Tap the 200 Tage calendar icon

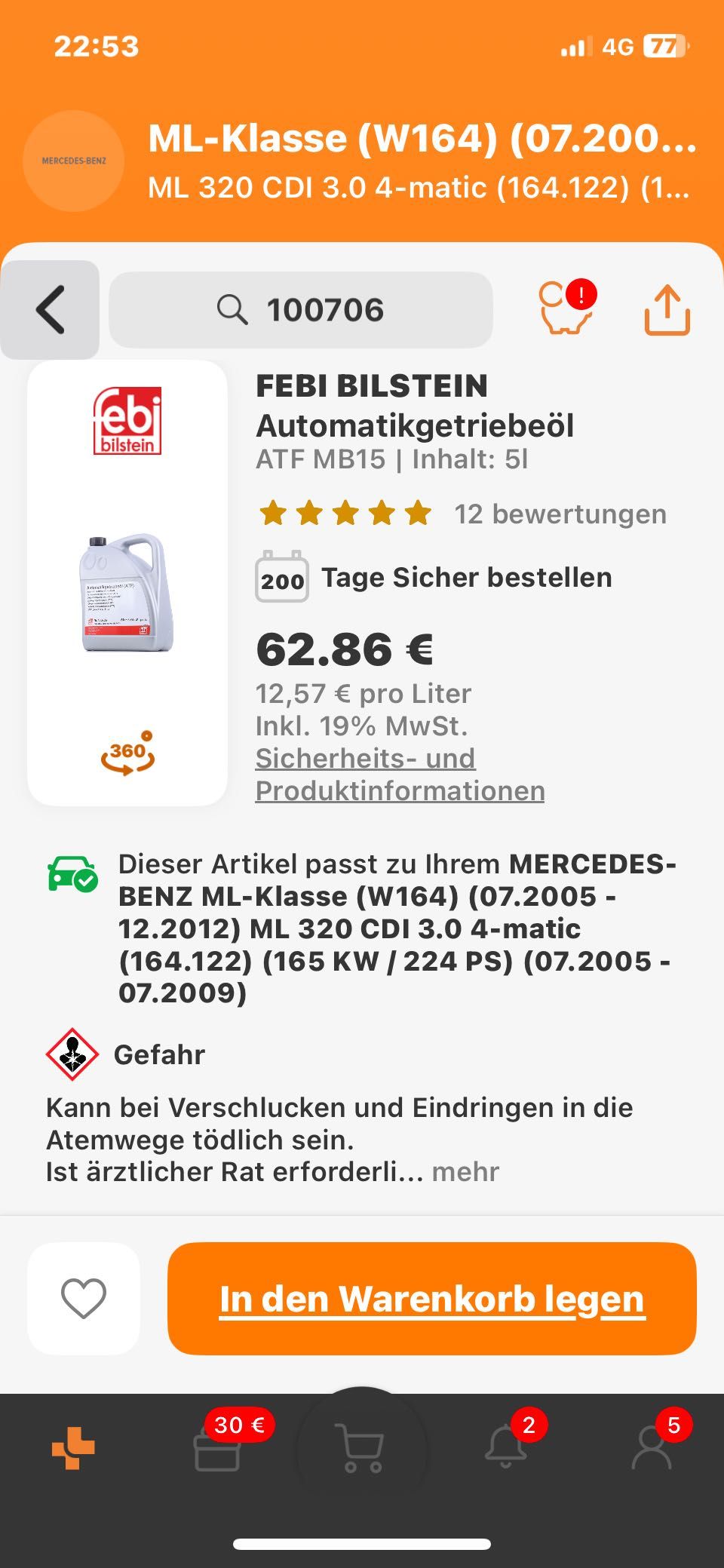tap(282, 577)
